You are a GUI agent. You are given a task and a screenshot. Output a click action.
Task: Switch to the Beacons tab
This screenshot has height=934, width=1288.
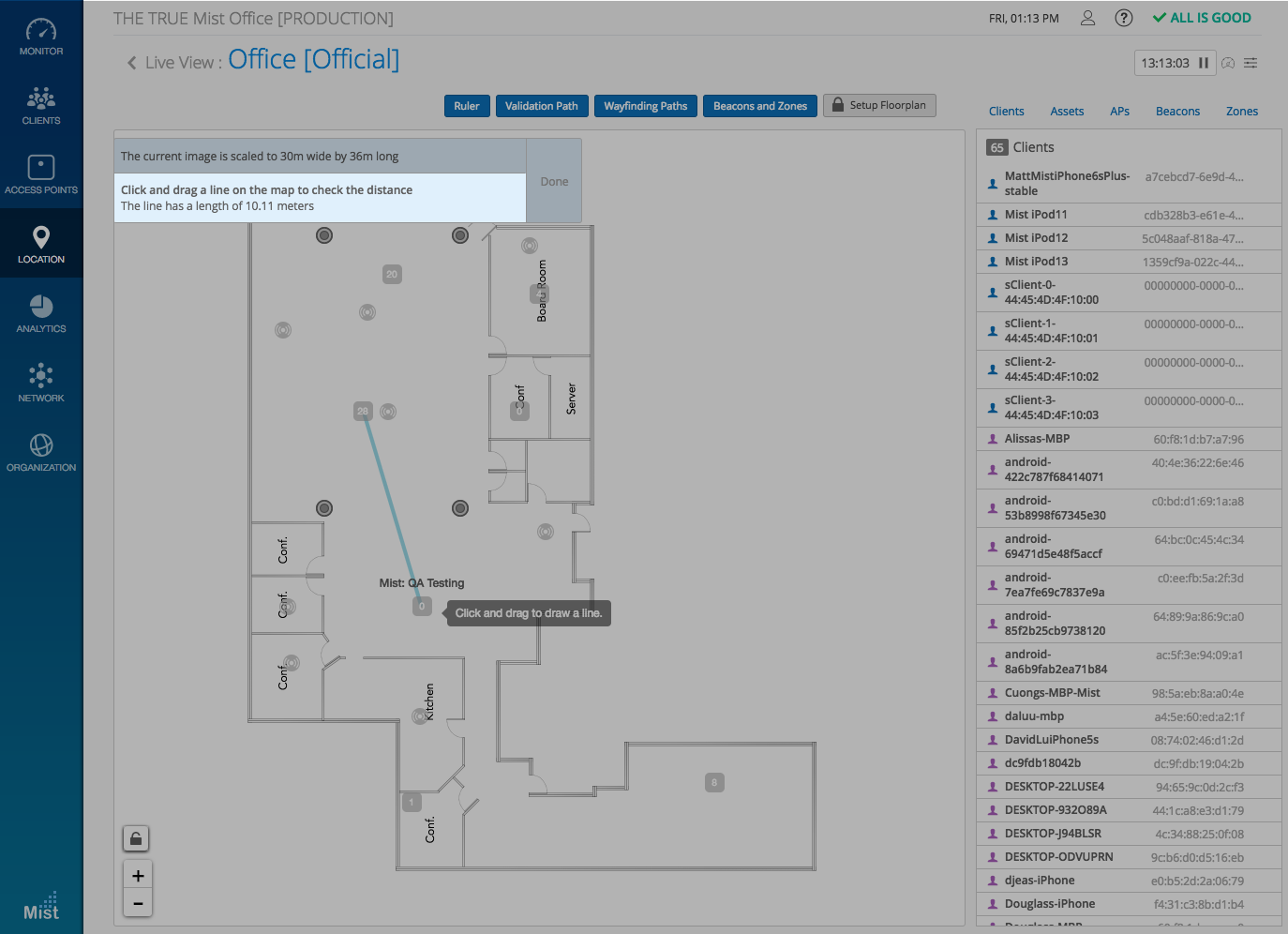pos(1177,111)
